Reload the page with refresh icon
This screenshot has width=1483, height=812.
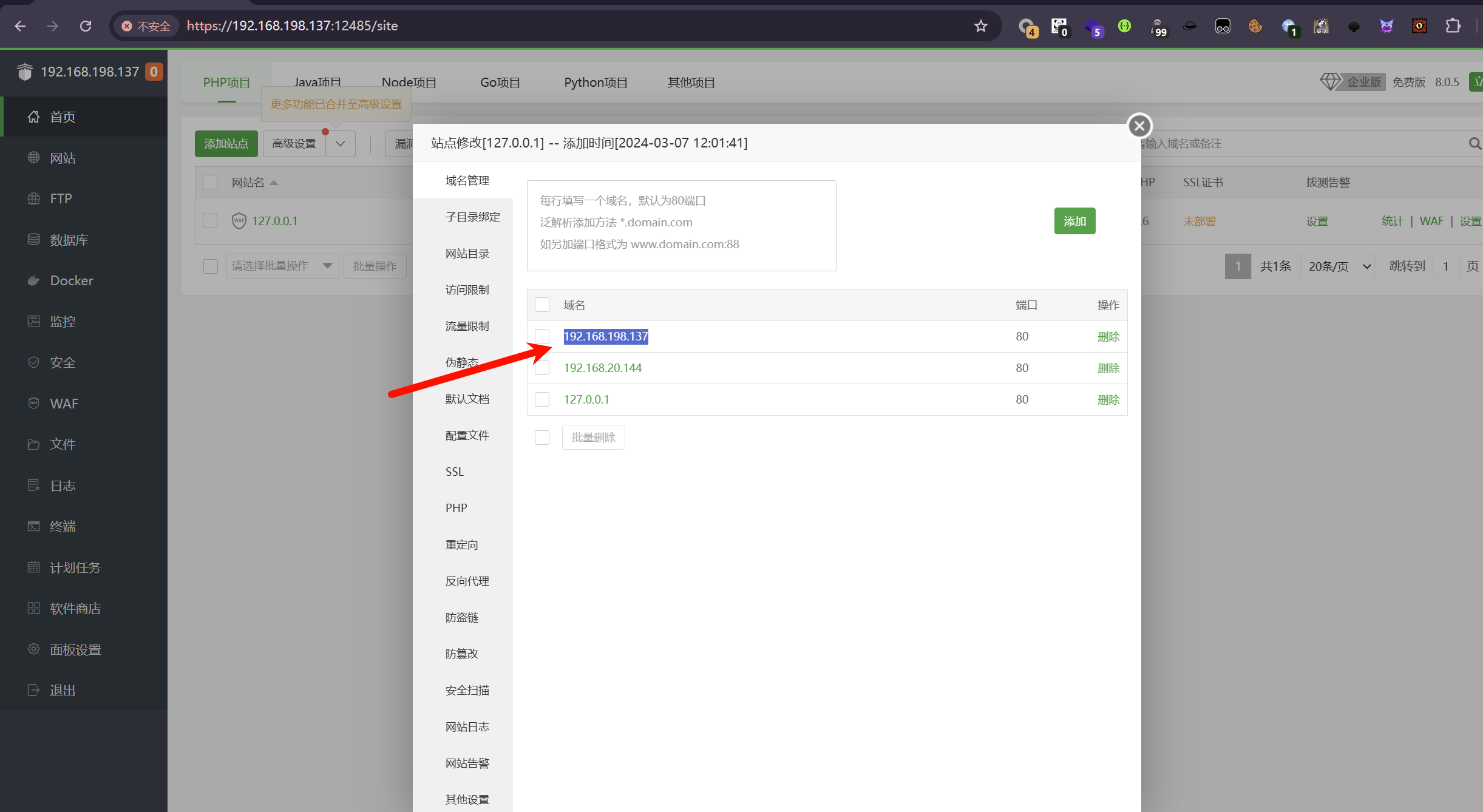[x=86, y=26]
